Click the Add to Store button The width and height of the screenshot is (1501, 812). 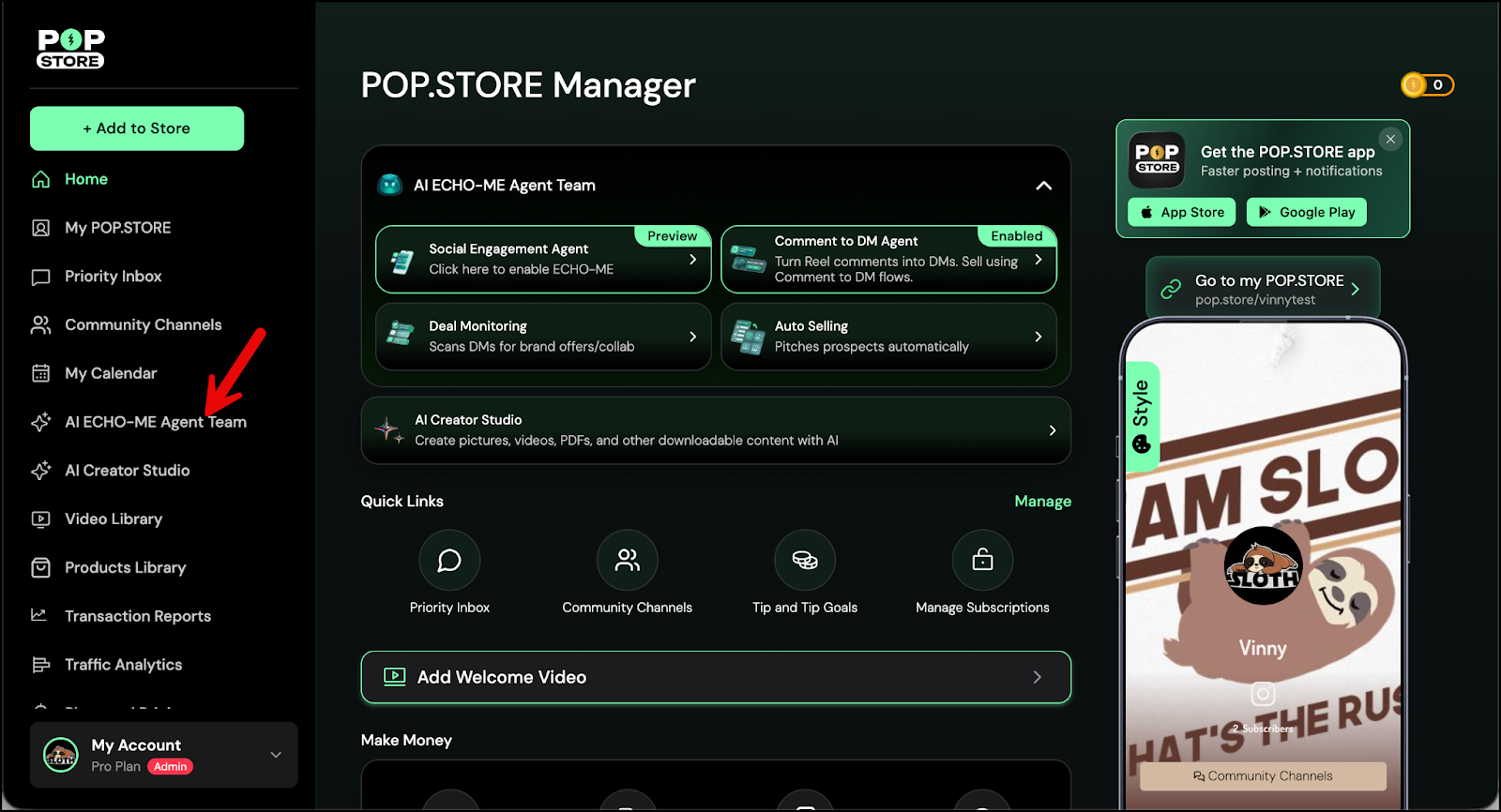[x=137, y=128]
